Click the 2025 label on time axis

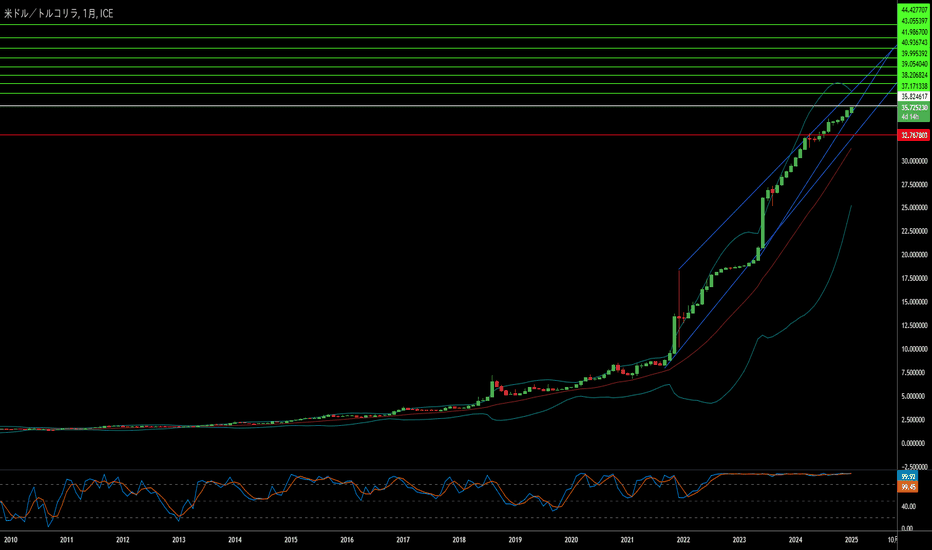851,540
